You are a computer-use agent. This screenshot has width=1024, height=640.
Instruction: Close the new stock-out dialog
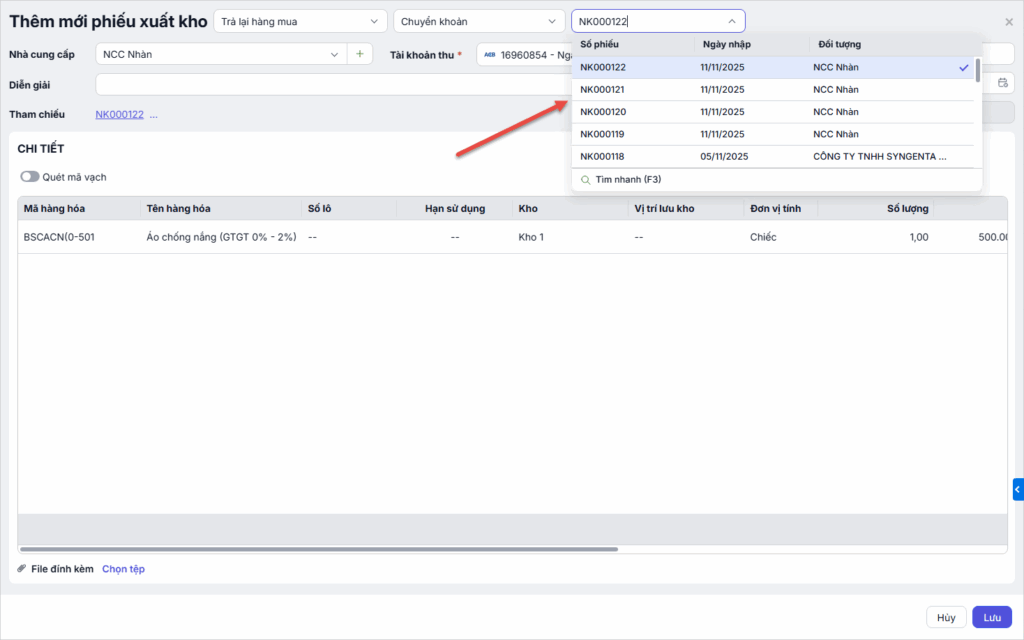coord(1009,22)
